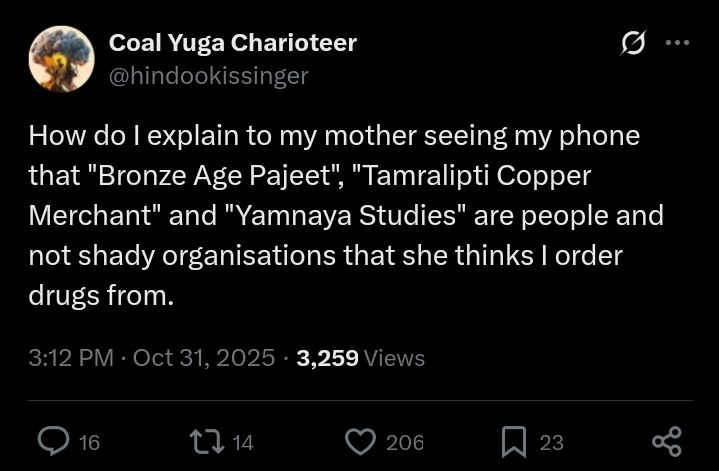This screenshot has height=471, width=719.
Task: Click the display name Coal Yuga Charioteer
Action: click(232, 42)
